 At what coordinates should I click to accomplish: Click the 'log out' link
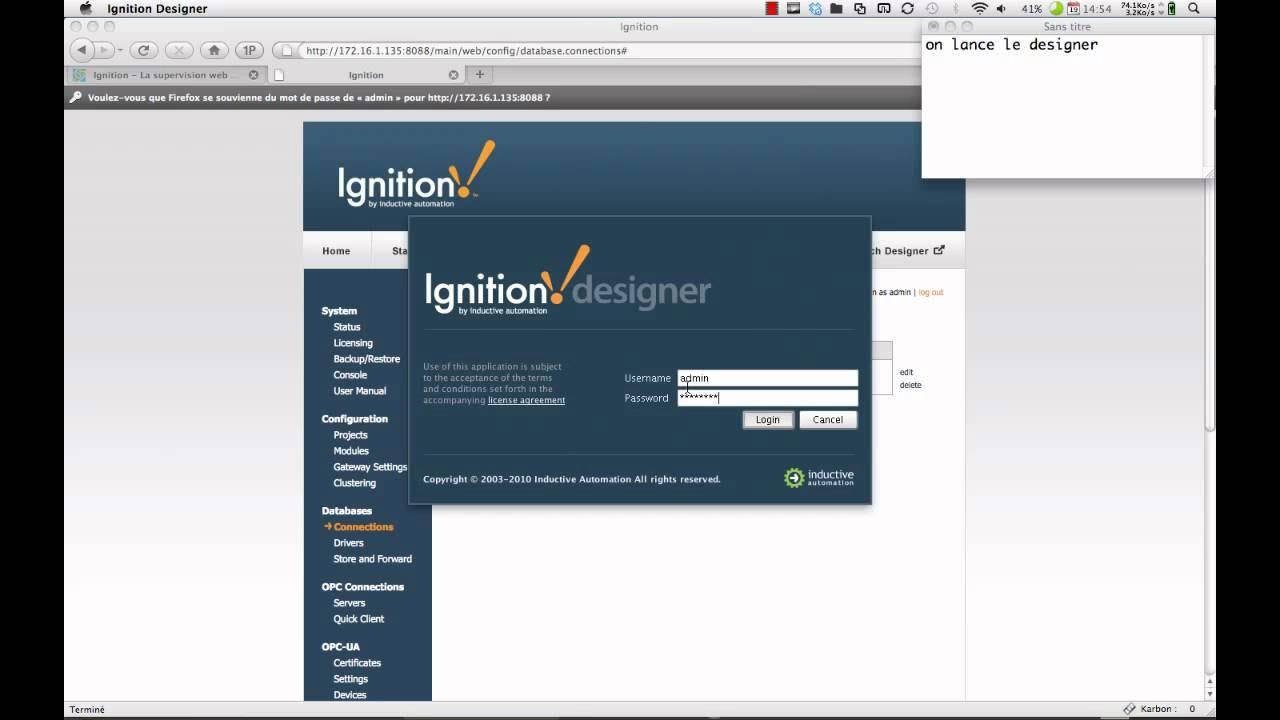pyautogui.click(x=931, y=292)
